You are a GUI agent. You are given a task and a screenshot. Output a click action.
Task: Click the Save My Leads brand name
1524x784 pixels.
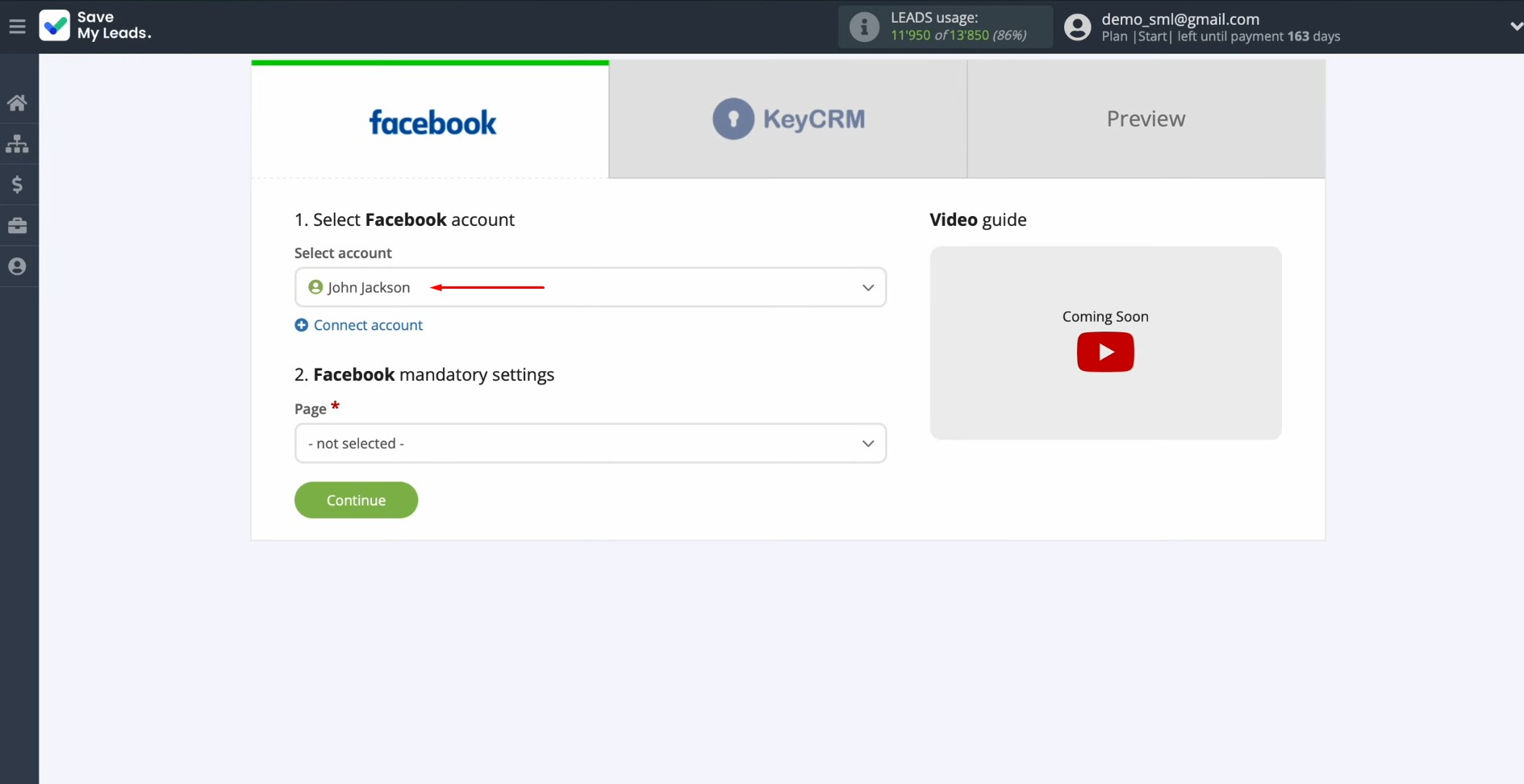click(114, 25)
